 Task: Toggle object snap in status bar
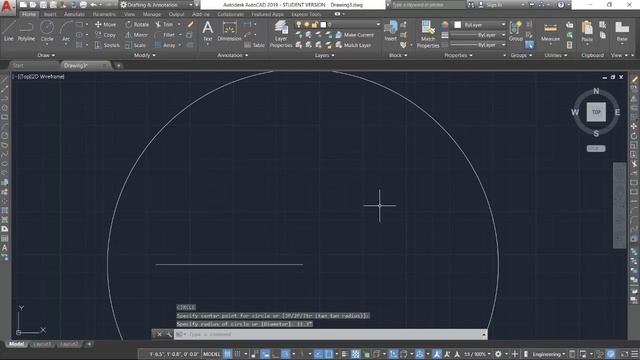[329, 354]
